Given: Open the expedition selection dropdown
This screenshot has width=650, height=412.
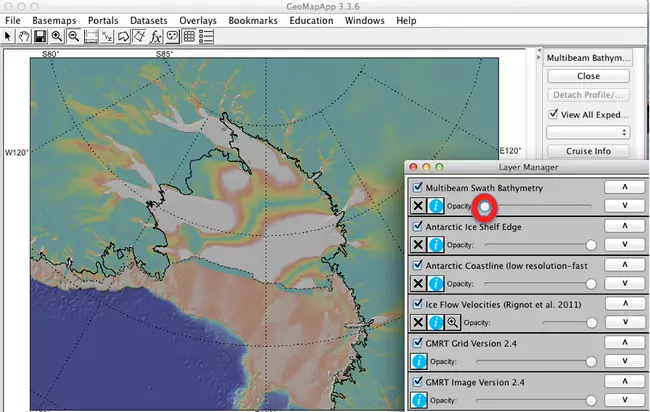Looking at the screenshot, I should tap(588, 132).
